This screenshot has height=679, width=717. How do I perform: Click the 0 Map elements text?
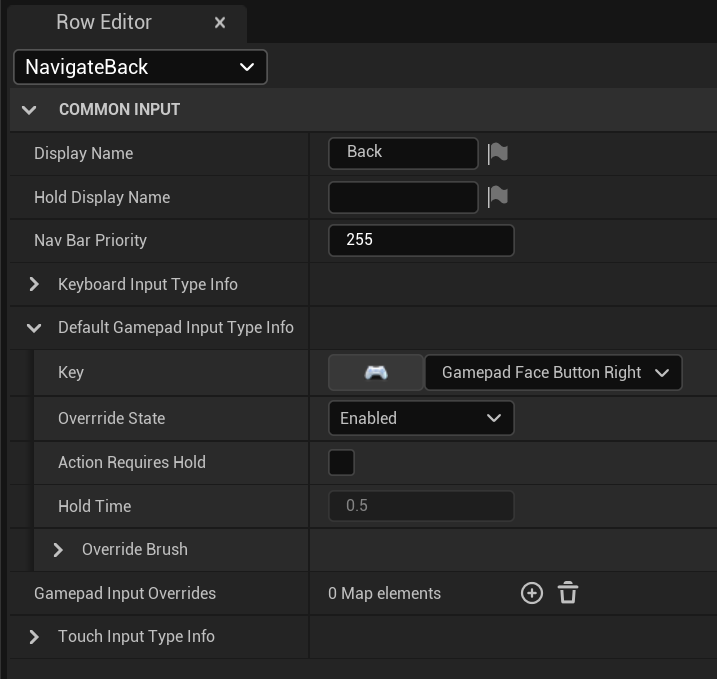[384, 593]
